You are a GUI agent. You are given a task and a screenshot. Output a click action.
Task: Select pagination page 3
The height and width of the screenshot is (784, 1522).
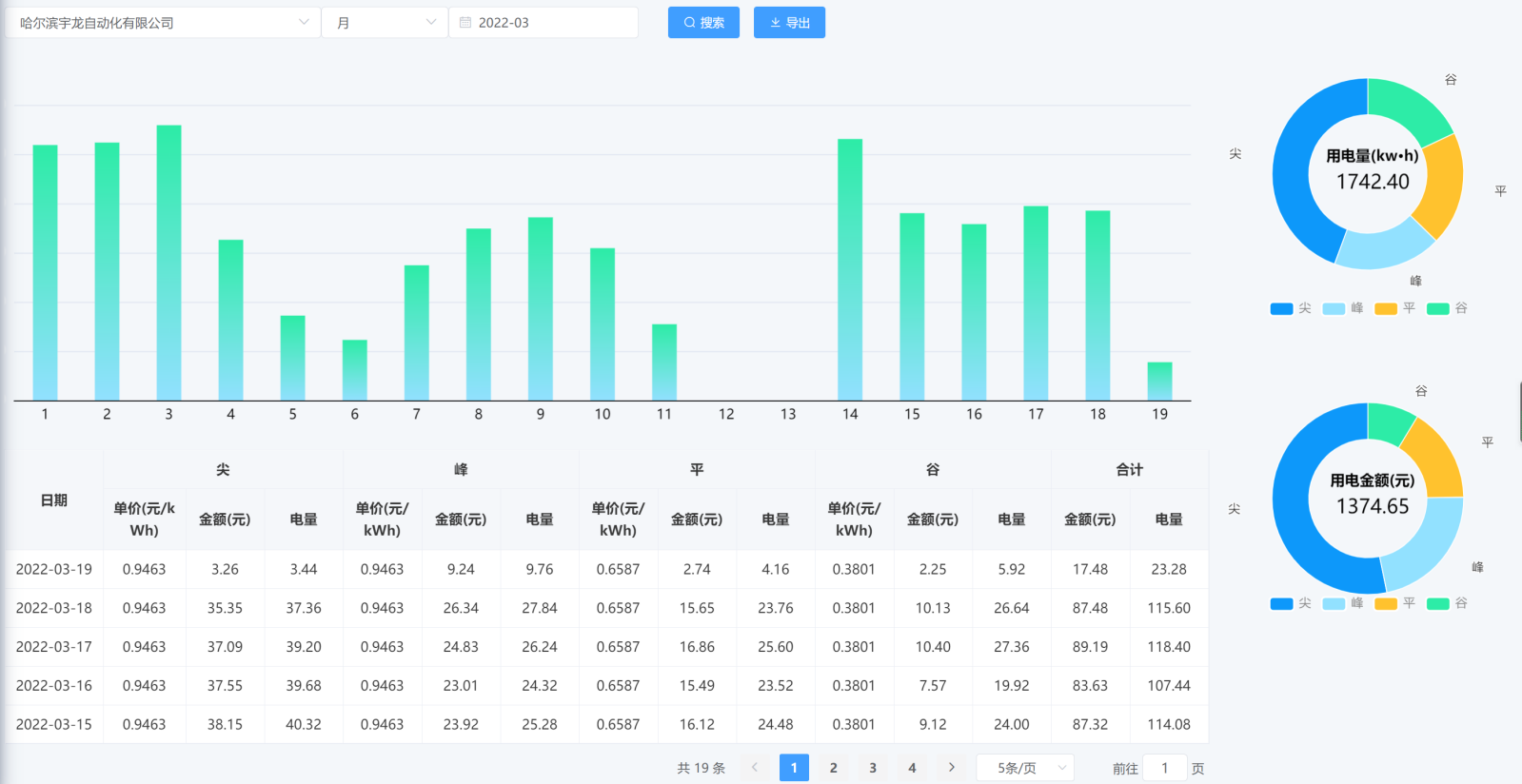pyautogui.click(x=873, y=767)
